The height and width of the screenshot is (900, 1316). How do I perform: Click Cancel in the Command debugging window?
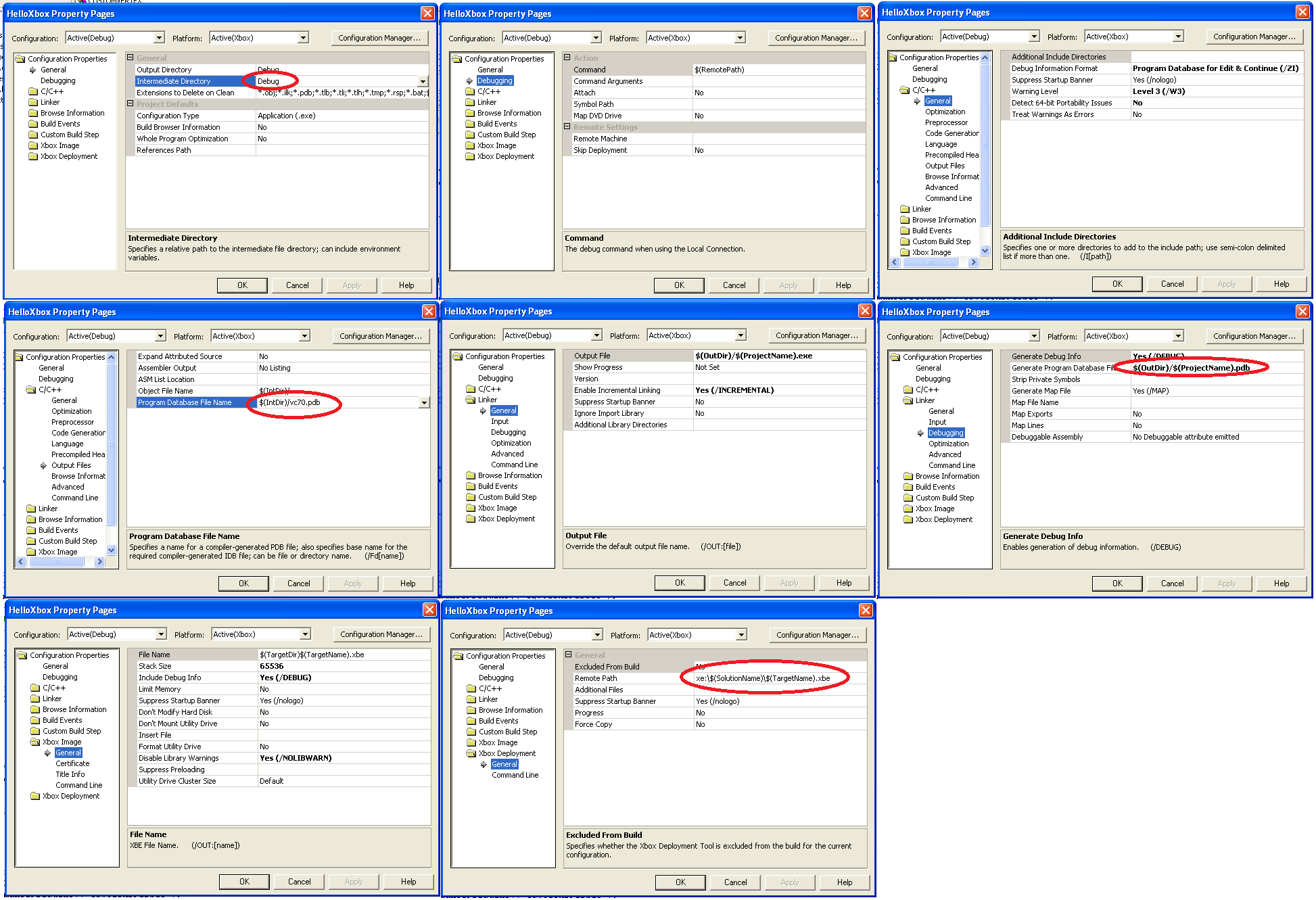(734, 285)
